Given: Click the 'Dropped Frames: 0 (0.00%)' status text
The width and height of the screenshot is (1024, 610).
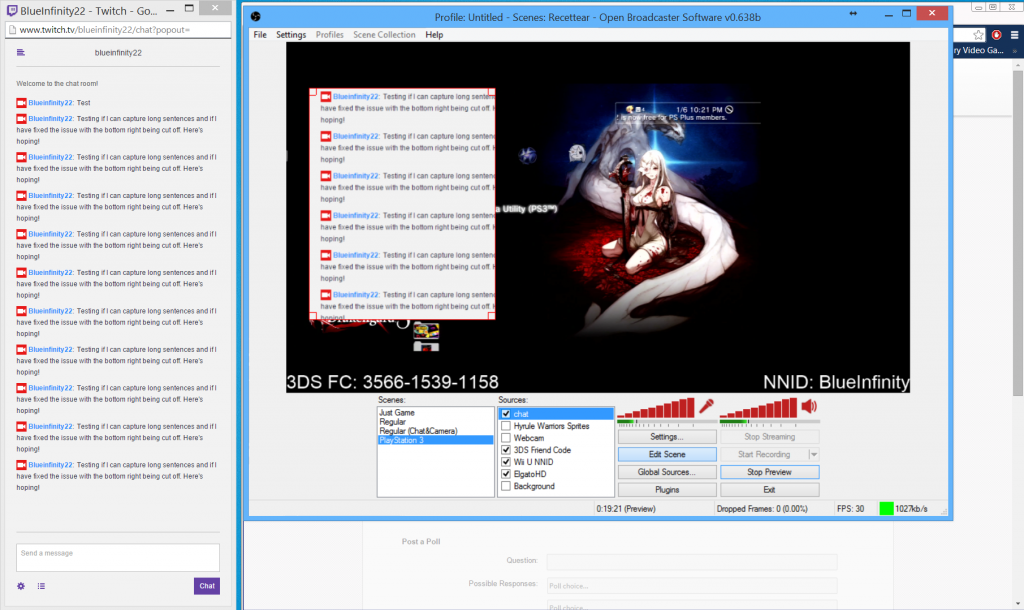Looking at the screenshot, I should [x=762, y=509].
